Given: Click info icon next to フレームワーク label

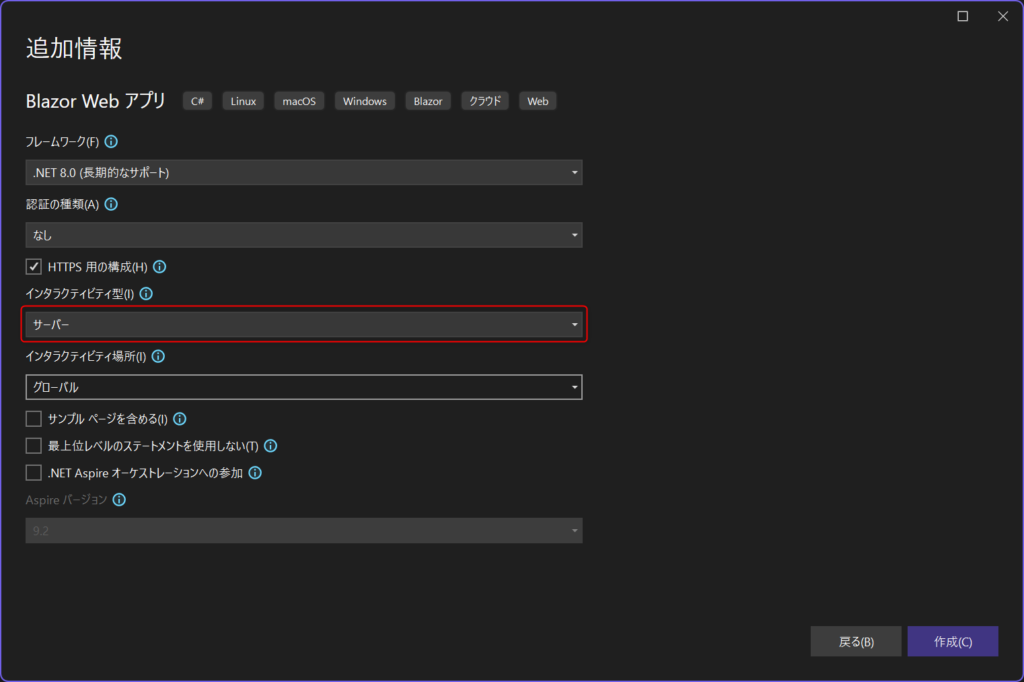Looking at the screenshot, I should coord(111,142).
